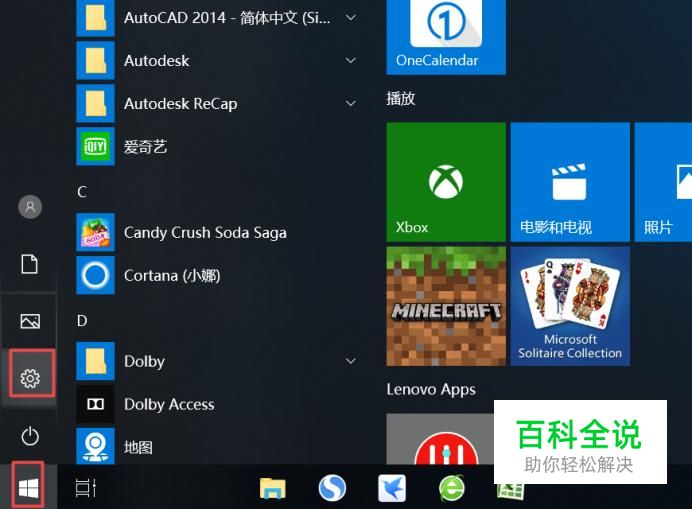Expand the Dolby folder chevron
The height and width of the screenshot is (509, 692).
pyautogui.click(x=351, y=361)
